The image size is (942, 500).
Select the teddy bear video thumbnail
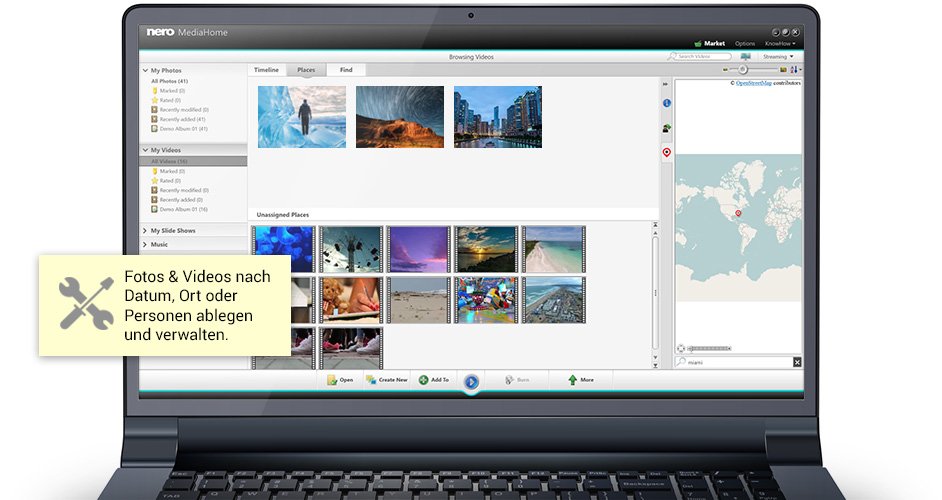click(x=351, y=300)
